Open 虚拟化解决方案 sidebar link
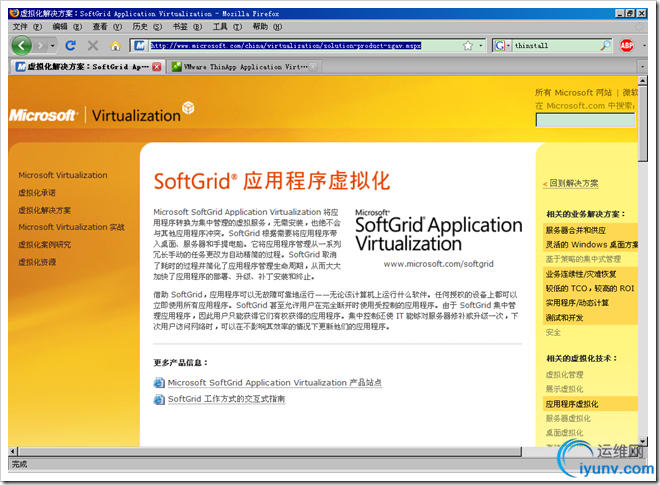 click(x=44, y=210)
